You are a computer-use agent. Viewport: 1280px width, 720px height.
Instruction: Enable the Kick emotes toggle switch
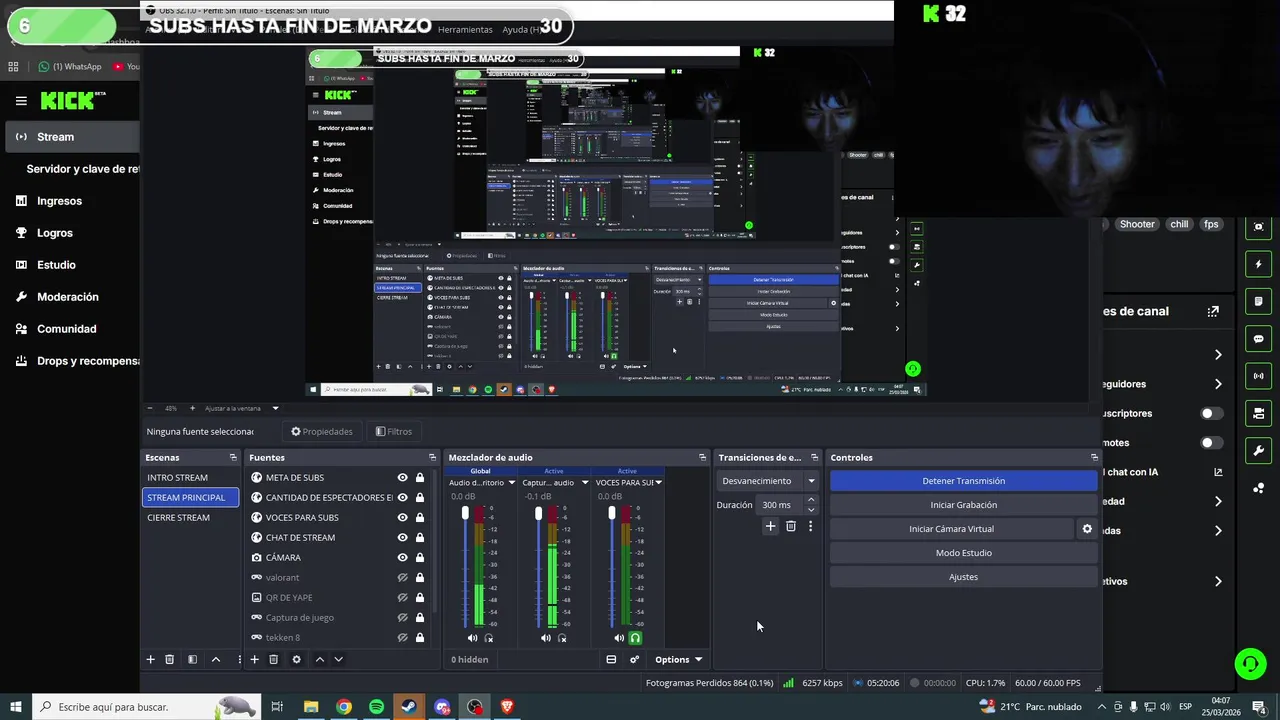point(1210,443)
